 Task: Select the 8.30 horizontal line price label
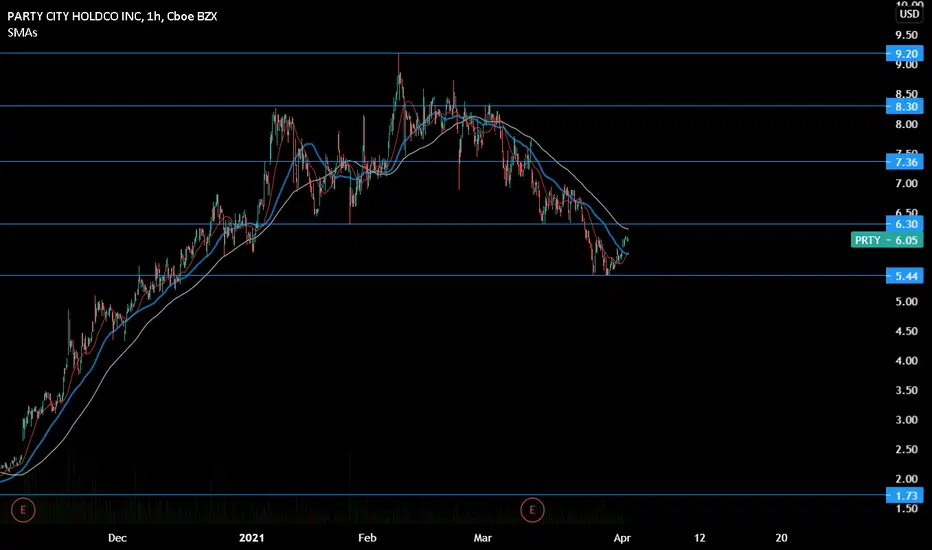[x=904, y=106]
